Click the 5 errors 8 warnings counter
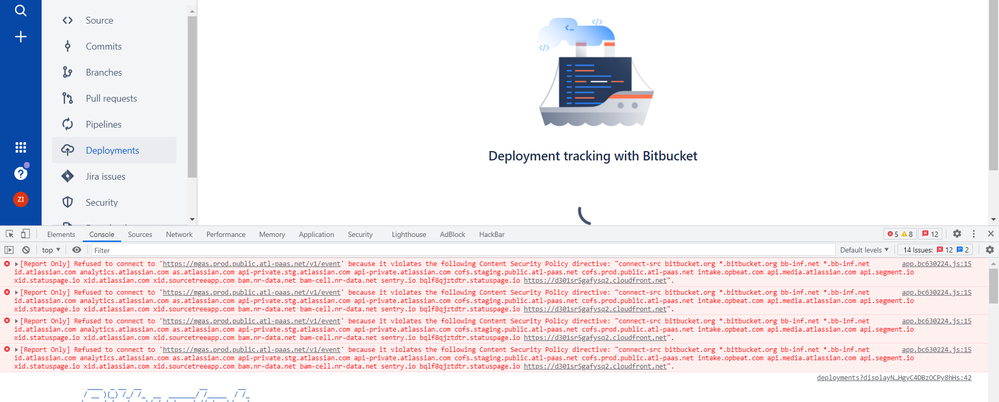The width and height of the screenshot is (999, 402). coord(901,234)
